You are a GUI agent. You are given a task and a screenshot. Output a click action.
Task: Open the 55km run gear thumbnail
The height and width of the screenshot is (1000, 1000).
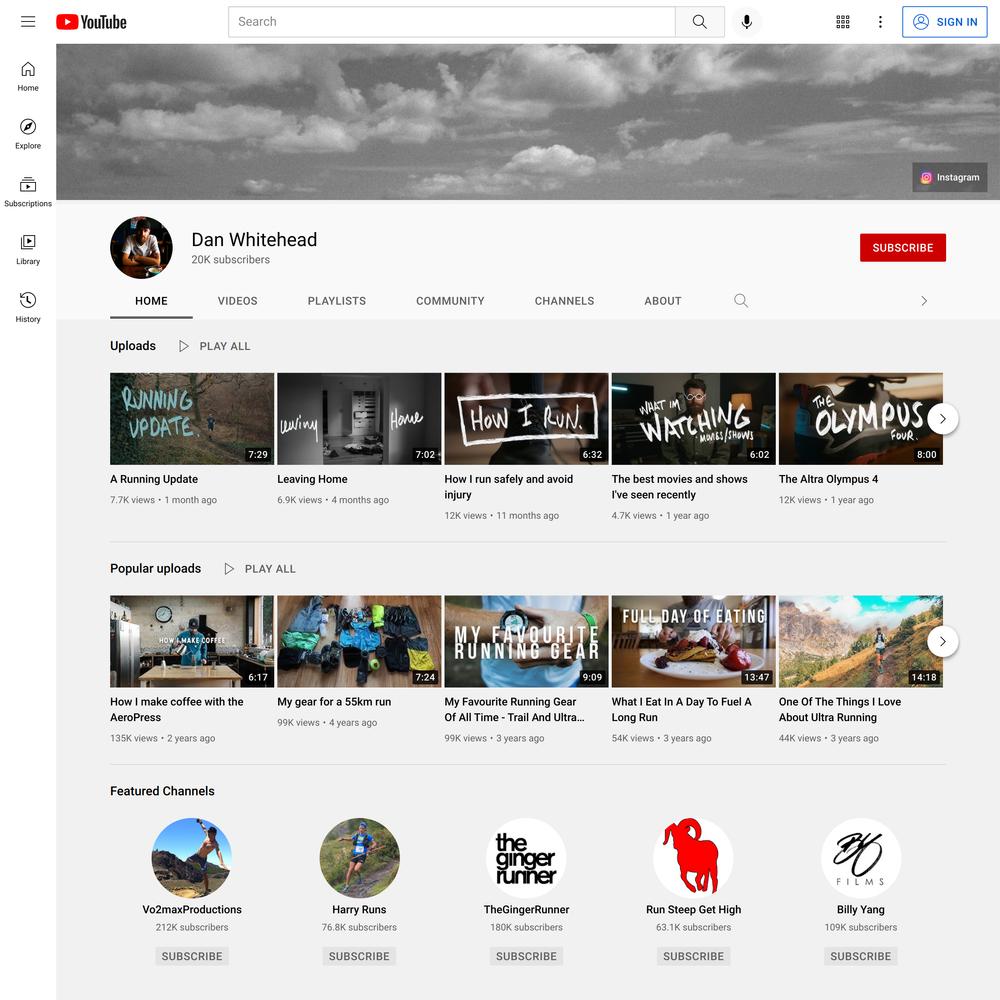click(x=359, y=642)
